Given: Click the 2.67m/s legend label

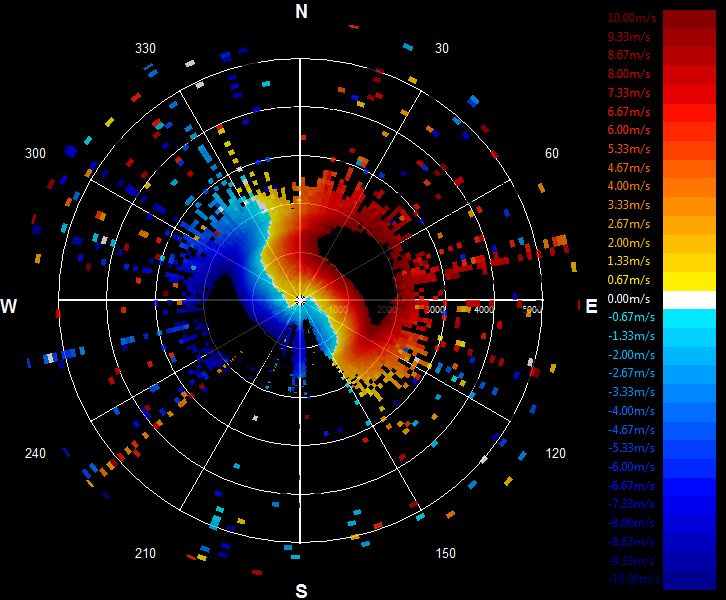Looking at the screenshot, I should pos(629,224).
